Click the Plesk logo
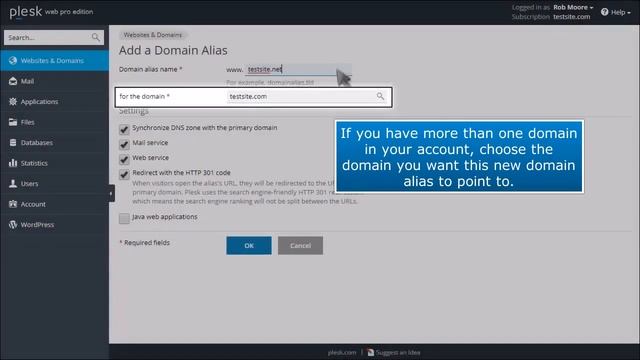Screen dimensions: 640x360 tap(25, 12)
